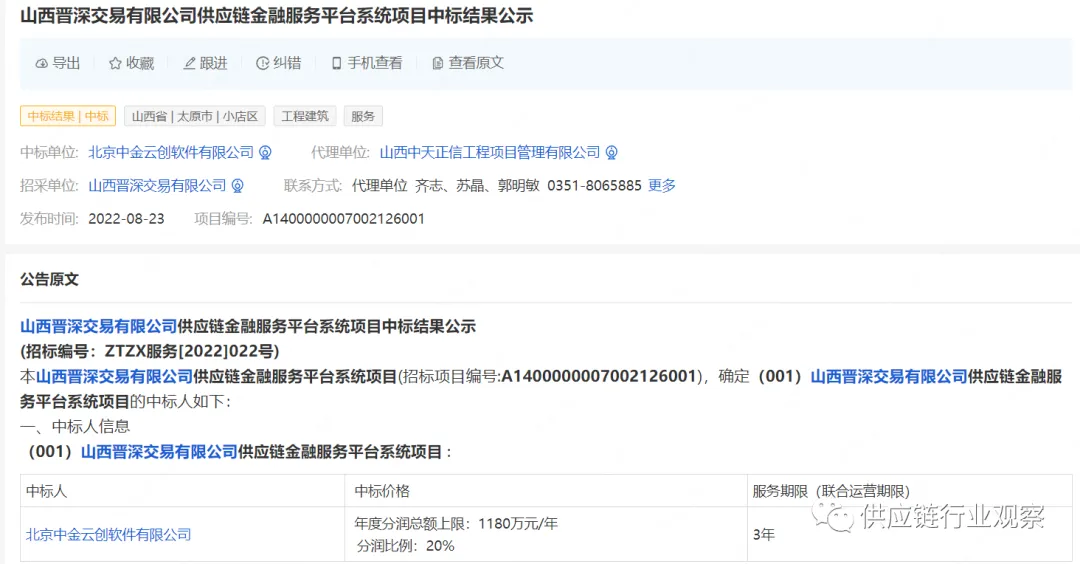Click the 中标人 table column header
Image resolution: width=1080 pixels, height=564 pixels.
pos(46,492)
